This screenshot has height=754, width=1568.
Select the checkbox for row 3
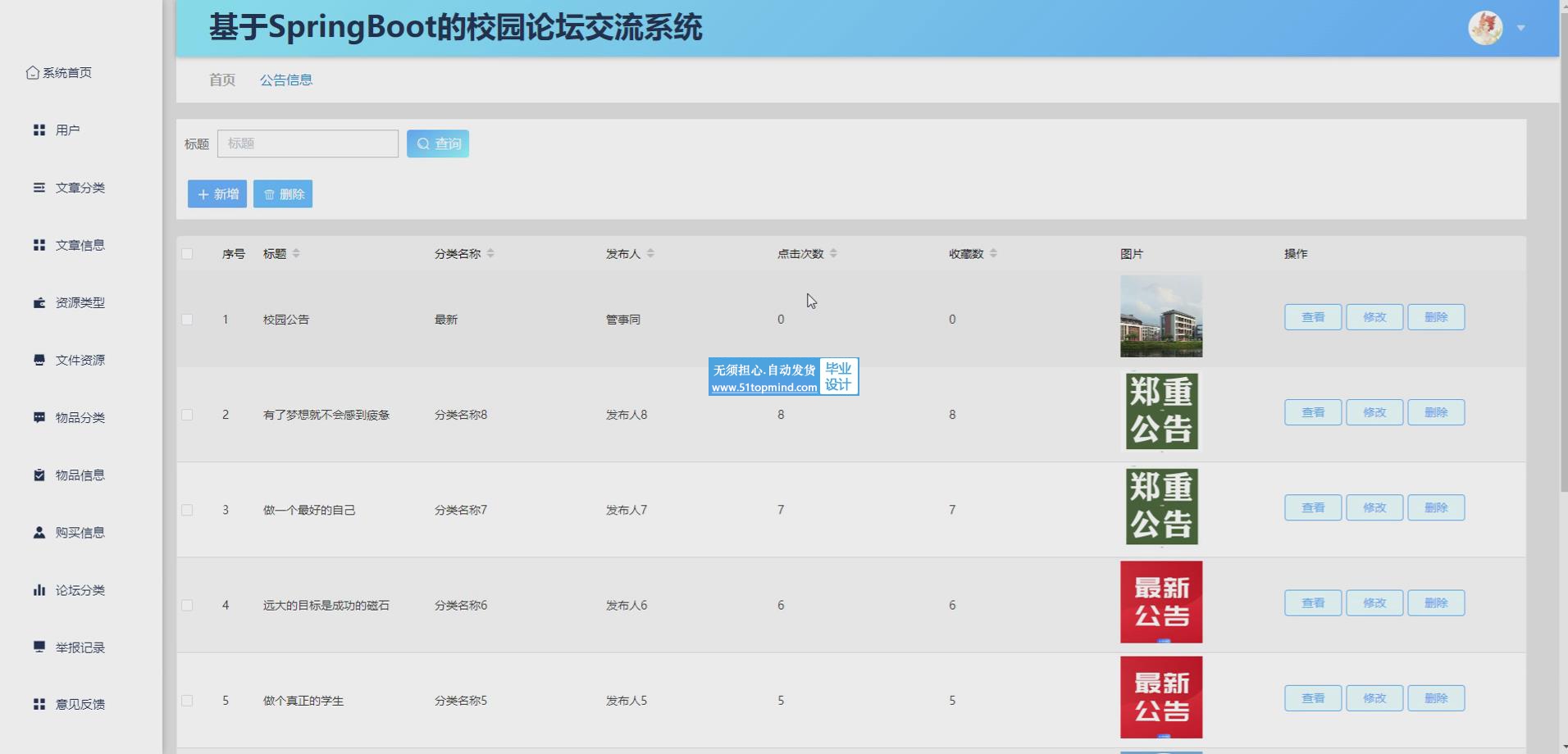[187, 510]
